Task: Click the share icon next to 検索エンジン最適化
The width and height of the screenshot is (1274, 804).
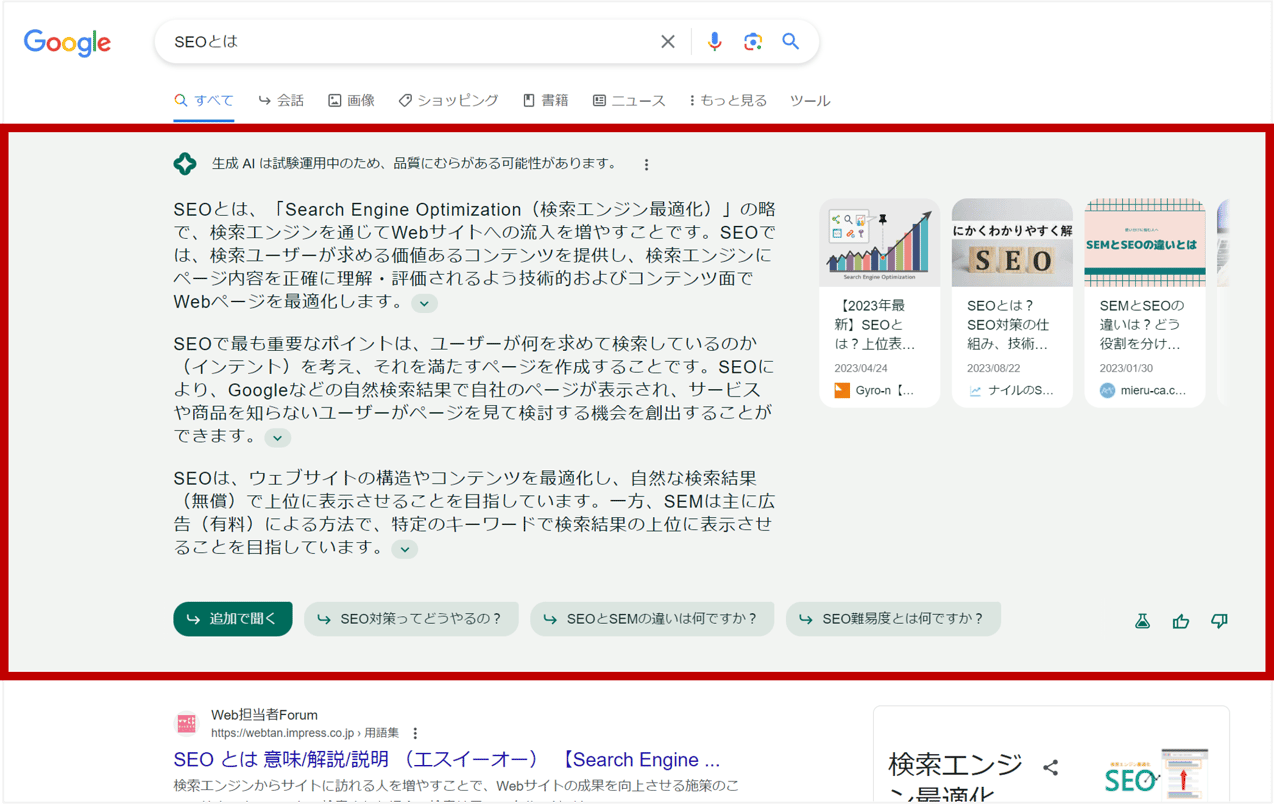Action: (1051, 767)
